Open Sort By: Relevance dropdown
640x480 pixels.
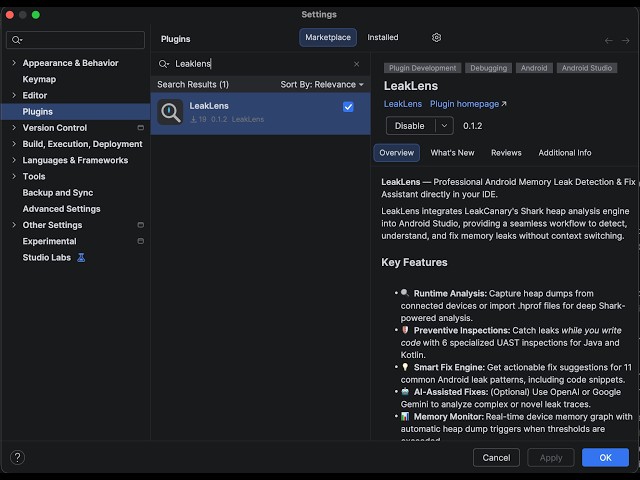[322, 84]
